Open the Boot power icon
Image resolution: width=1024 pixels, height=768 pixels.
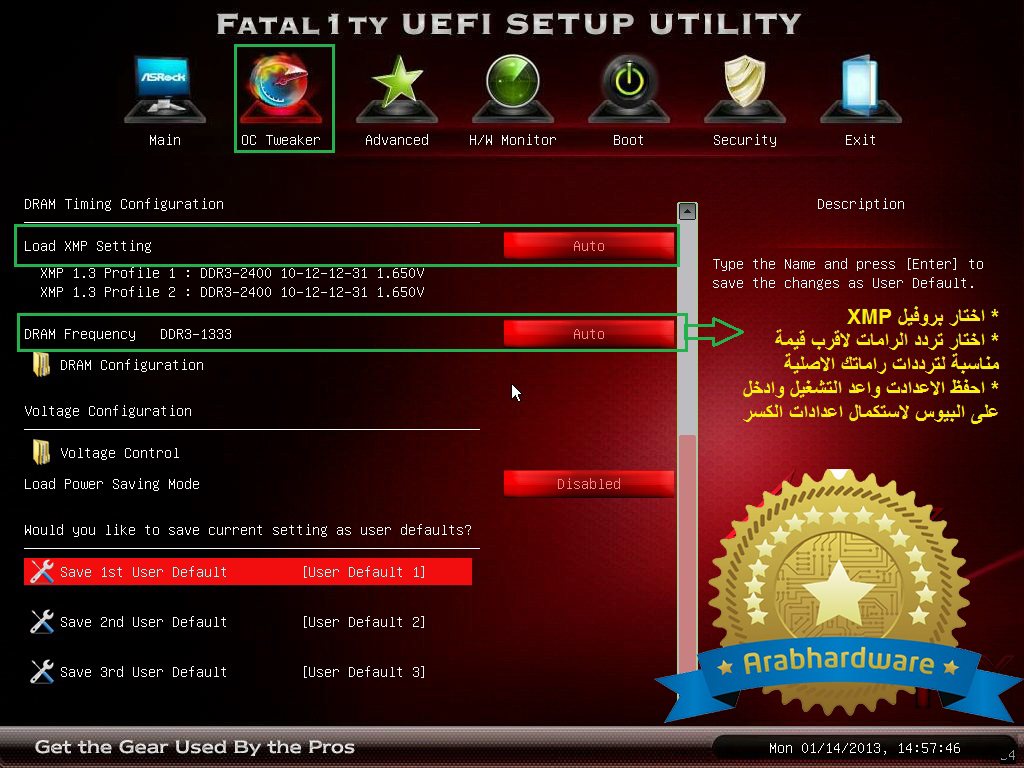tap(628, 89)
